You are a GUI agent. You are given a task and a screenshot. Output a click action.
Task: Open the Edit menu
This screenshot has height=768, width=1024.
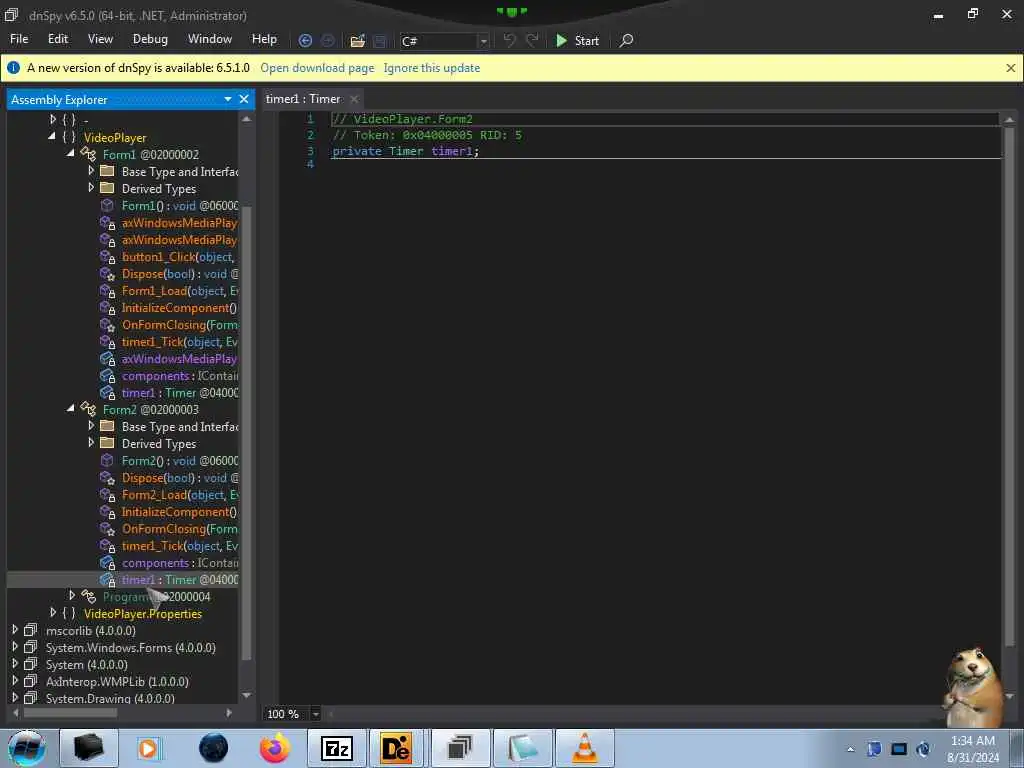coord(57,39)
